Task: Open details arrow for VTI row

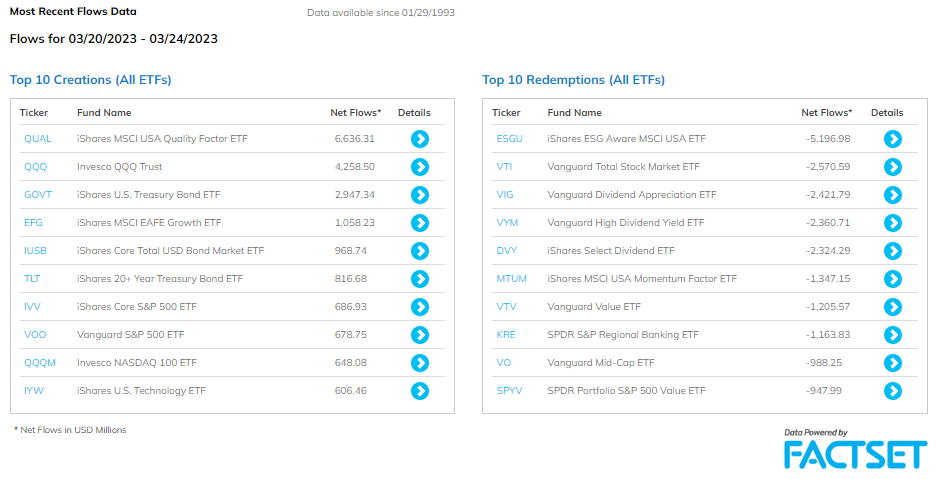Action: (893, 167)
